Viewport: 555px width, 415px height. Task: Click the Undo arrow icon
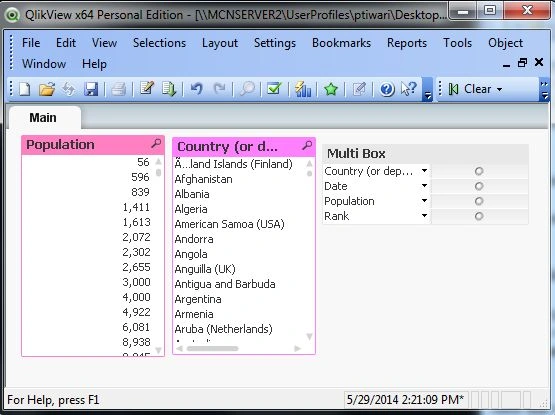[196, 89]
